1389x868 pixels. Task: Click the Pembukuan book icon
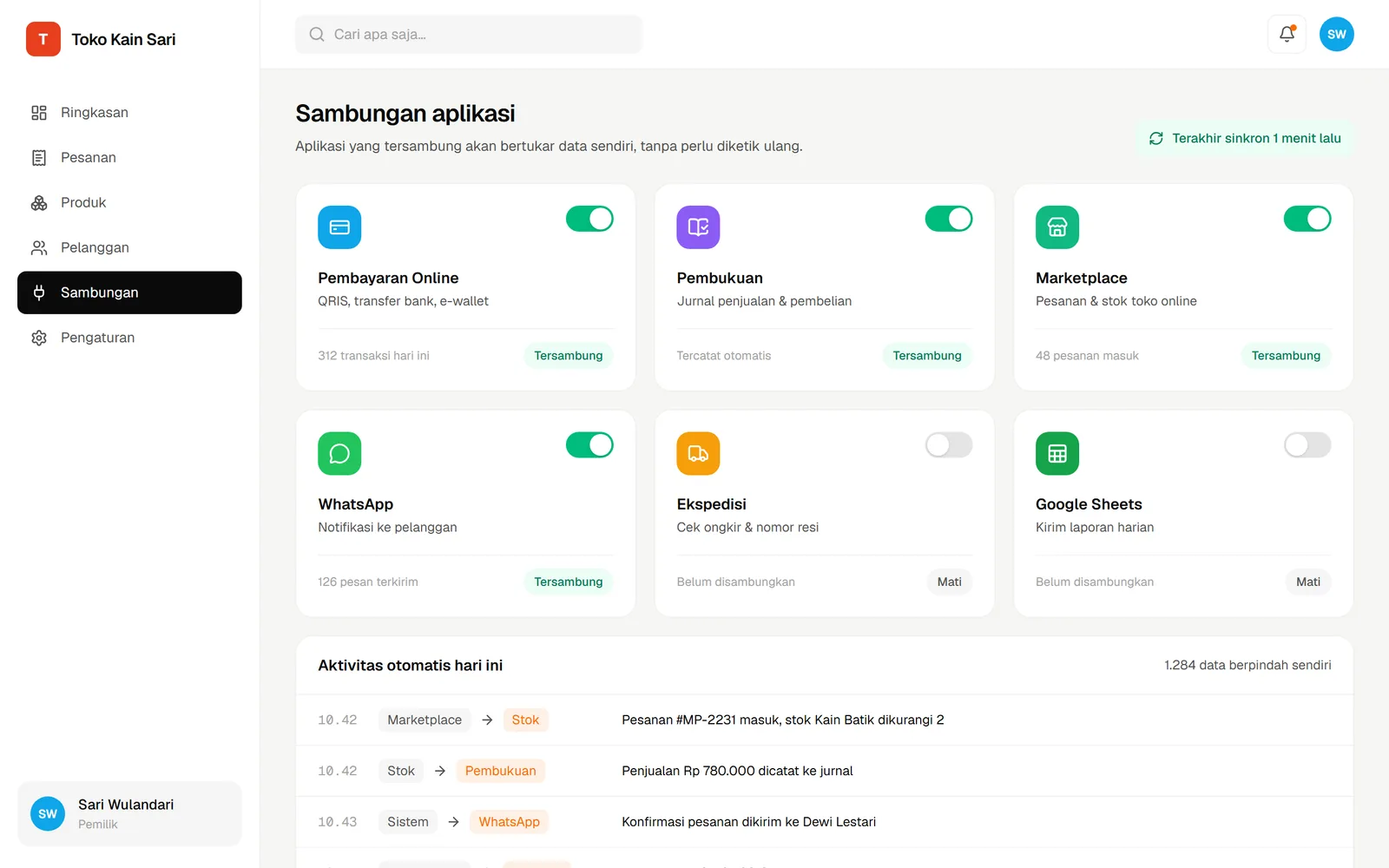pos(698,227)
